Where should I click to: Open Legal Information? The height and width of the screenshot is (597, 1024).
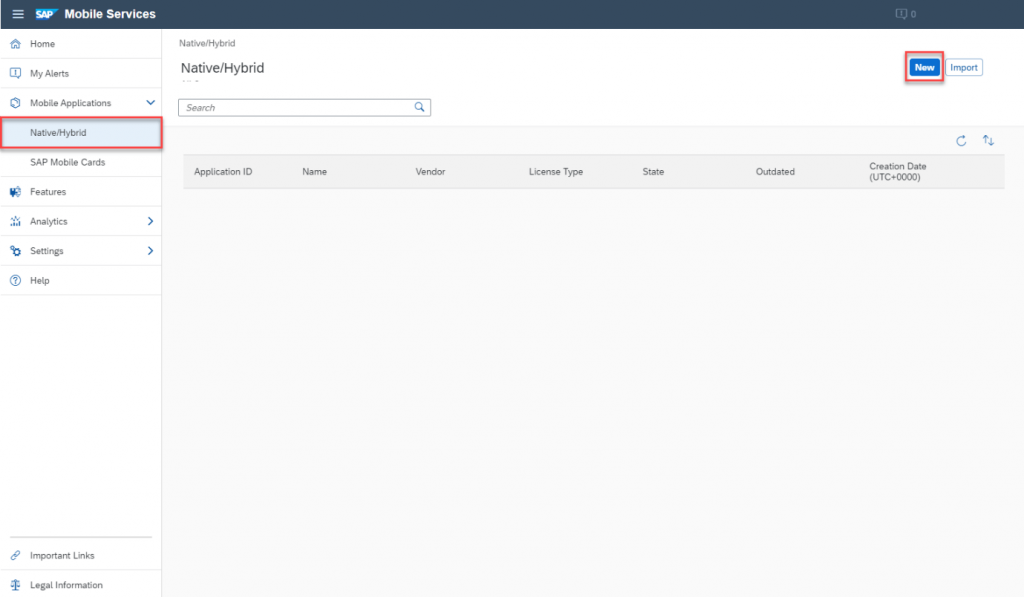coord(81,585)
